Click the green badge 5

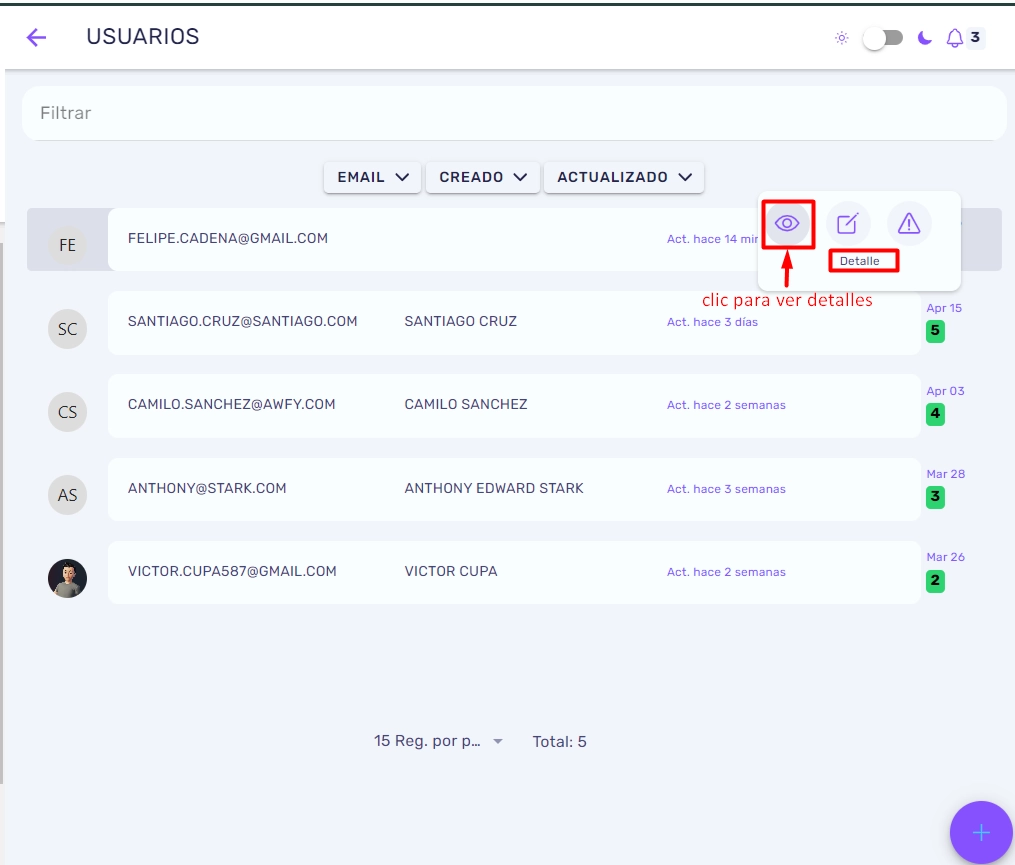pyautogui.click(x=935, y=331)
